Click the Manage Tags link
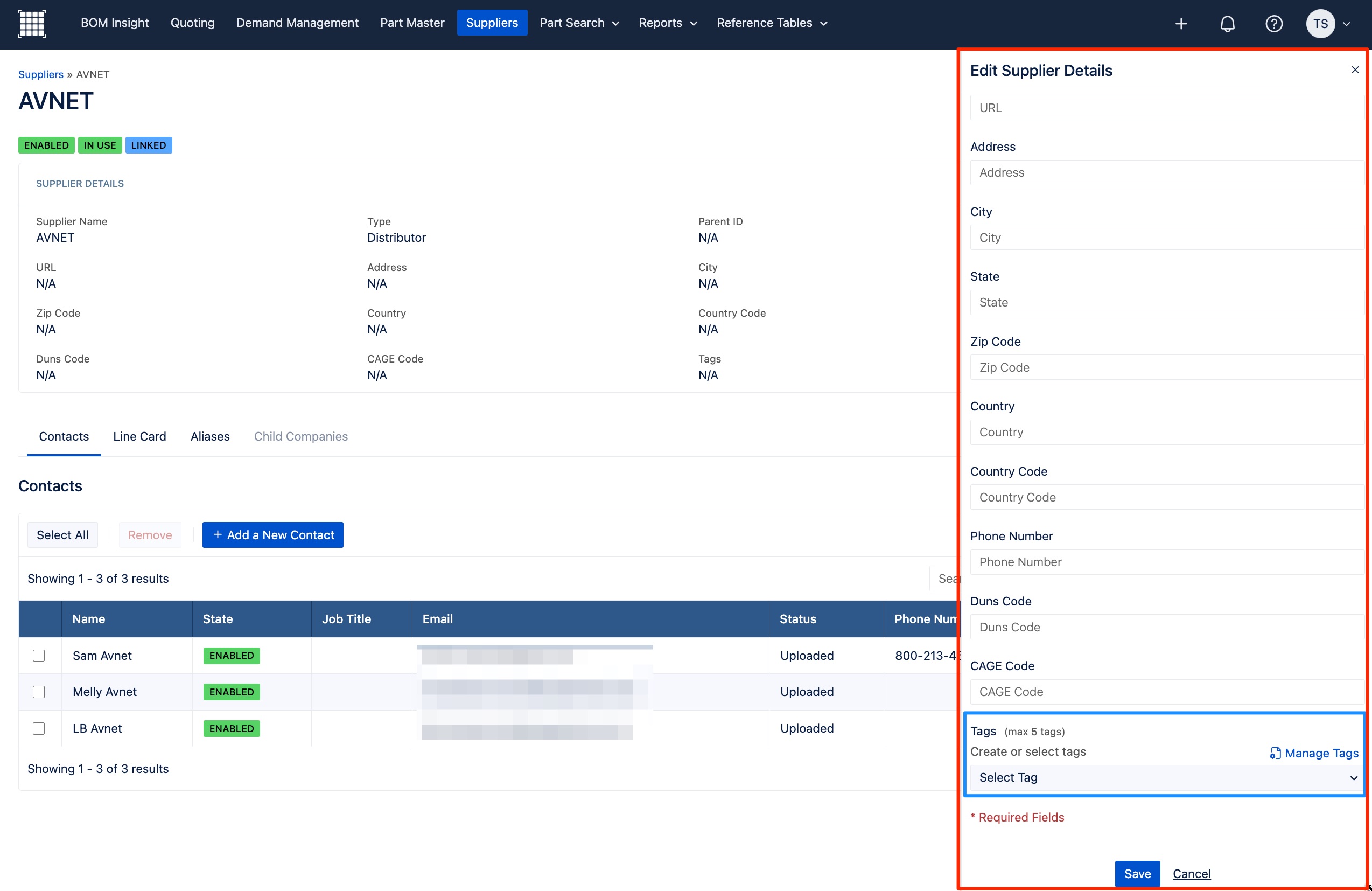 click(1314, 753)
